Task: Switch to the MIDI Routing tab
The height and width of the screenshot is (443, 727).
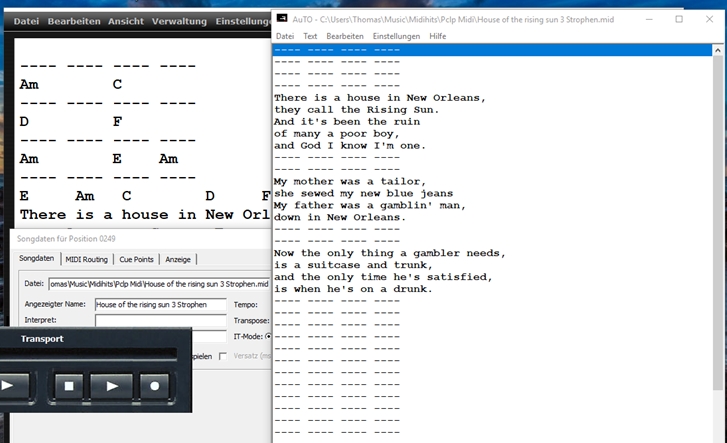Action: (x=86, y=259)
